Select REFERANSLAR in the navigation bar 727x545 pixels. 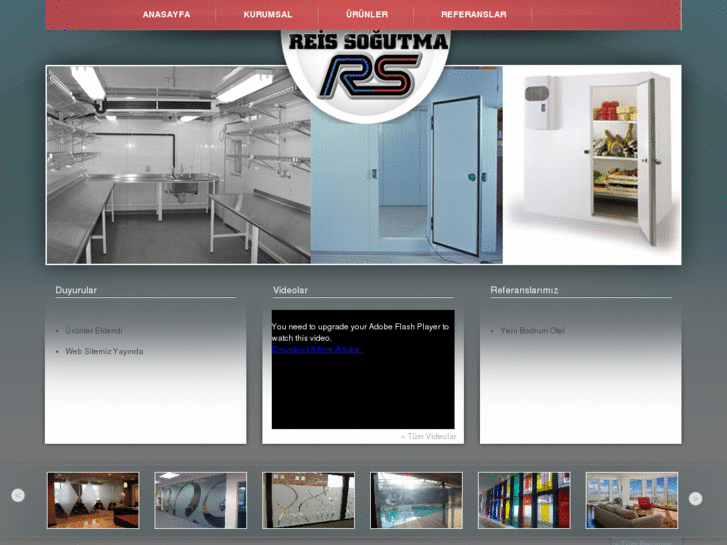pos(473,15)
